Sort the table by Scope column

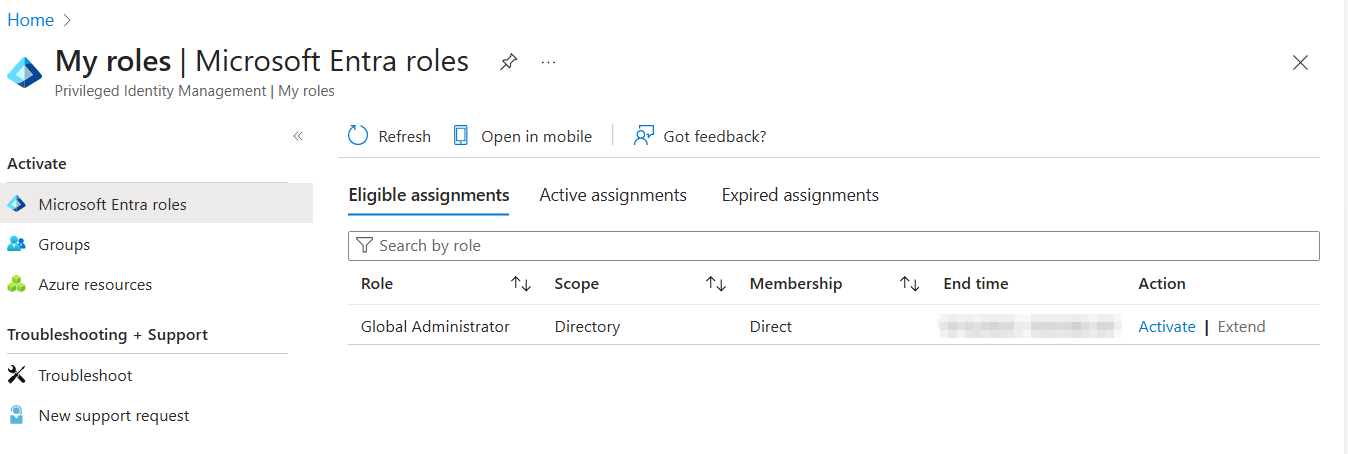[716, 284]
